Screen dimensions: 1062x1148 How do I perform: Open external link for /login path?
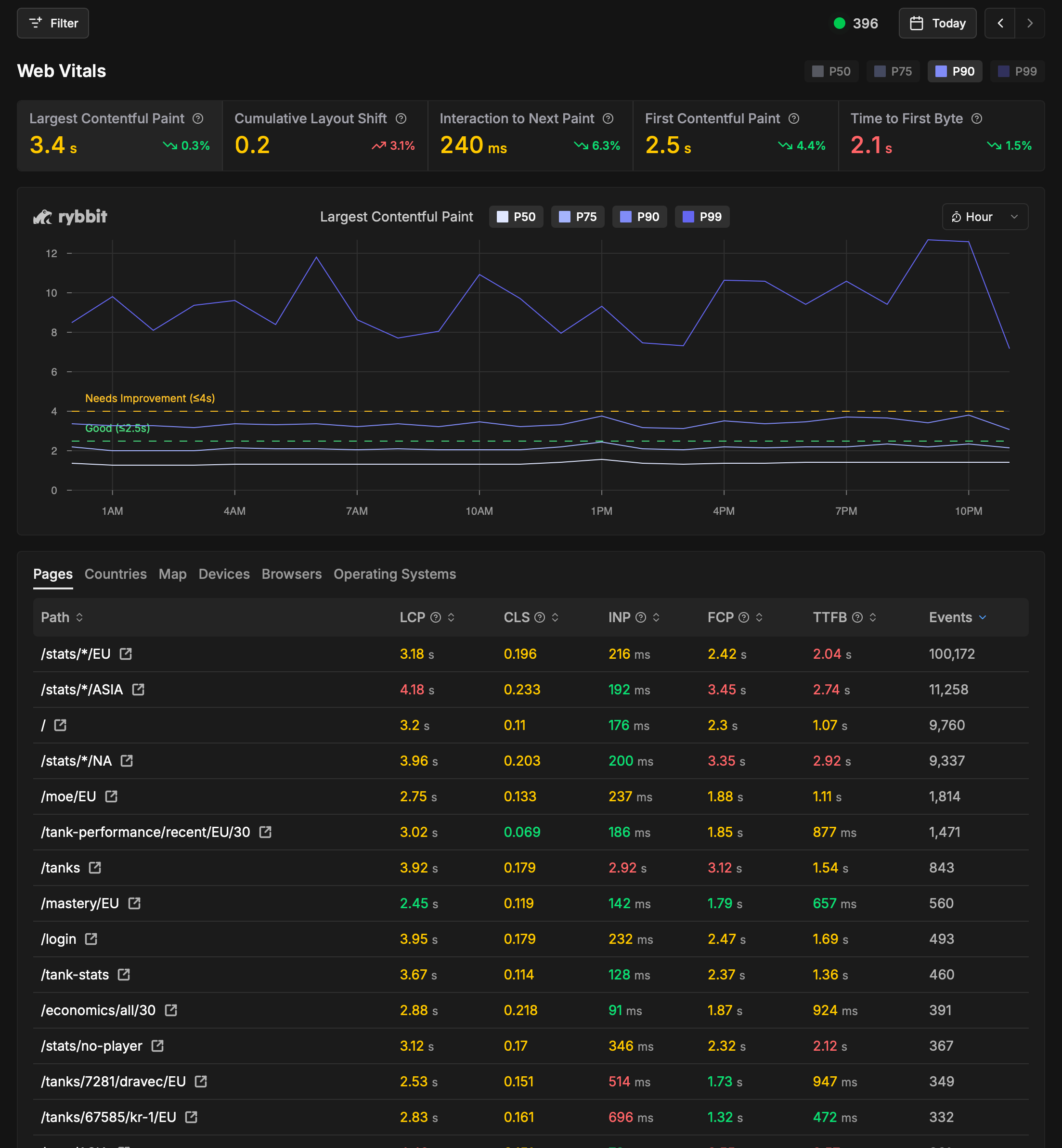click(91, 939)
